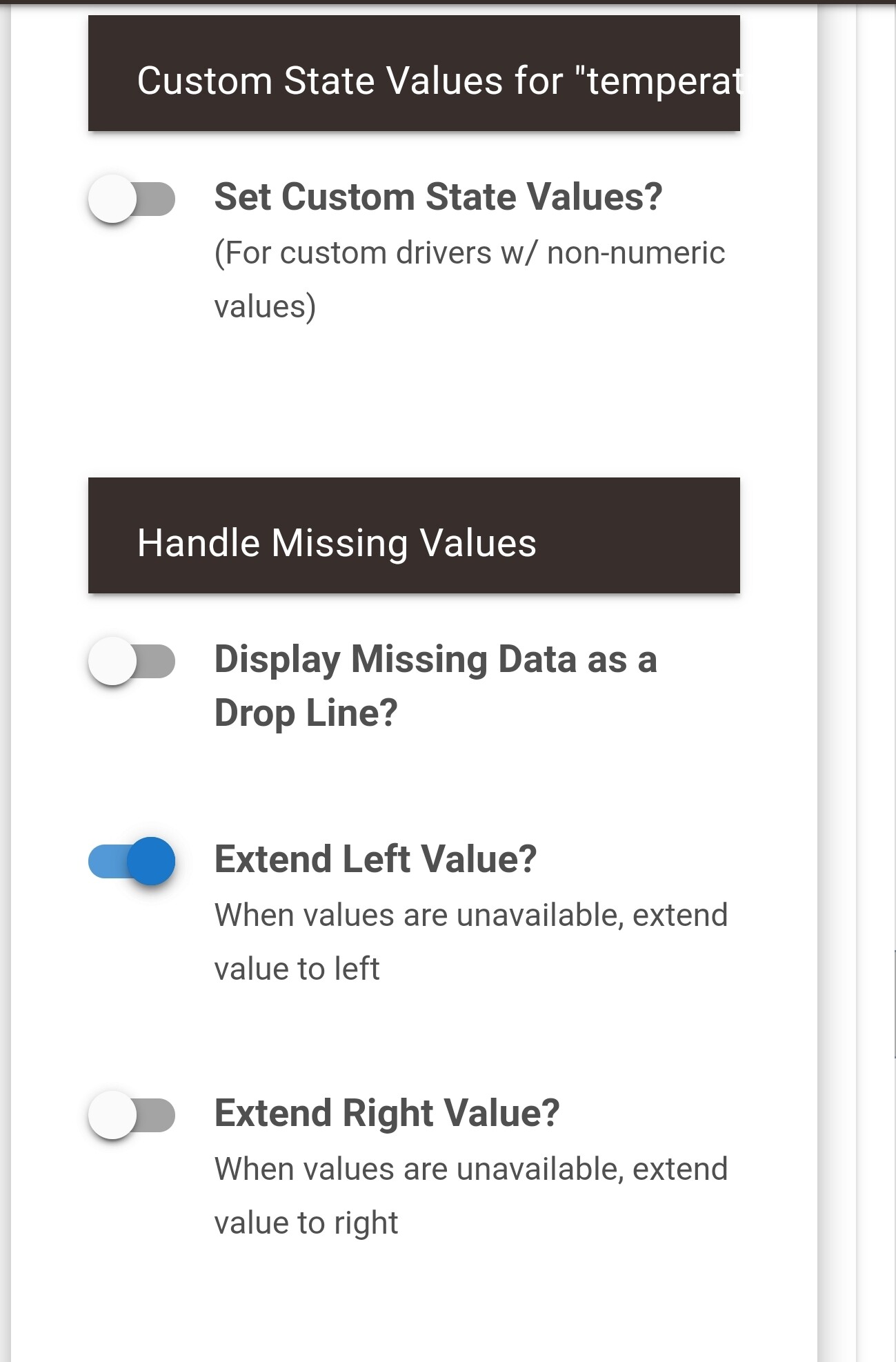Screen dimensions: 896x1362
Task: Click the blue knob of Extend Left toggle
Action: pyautogui.click(x=151, y=861)
